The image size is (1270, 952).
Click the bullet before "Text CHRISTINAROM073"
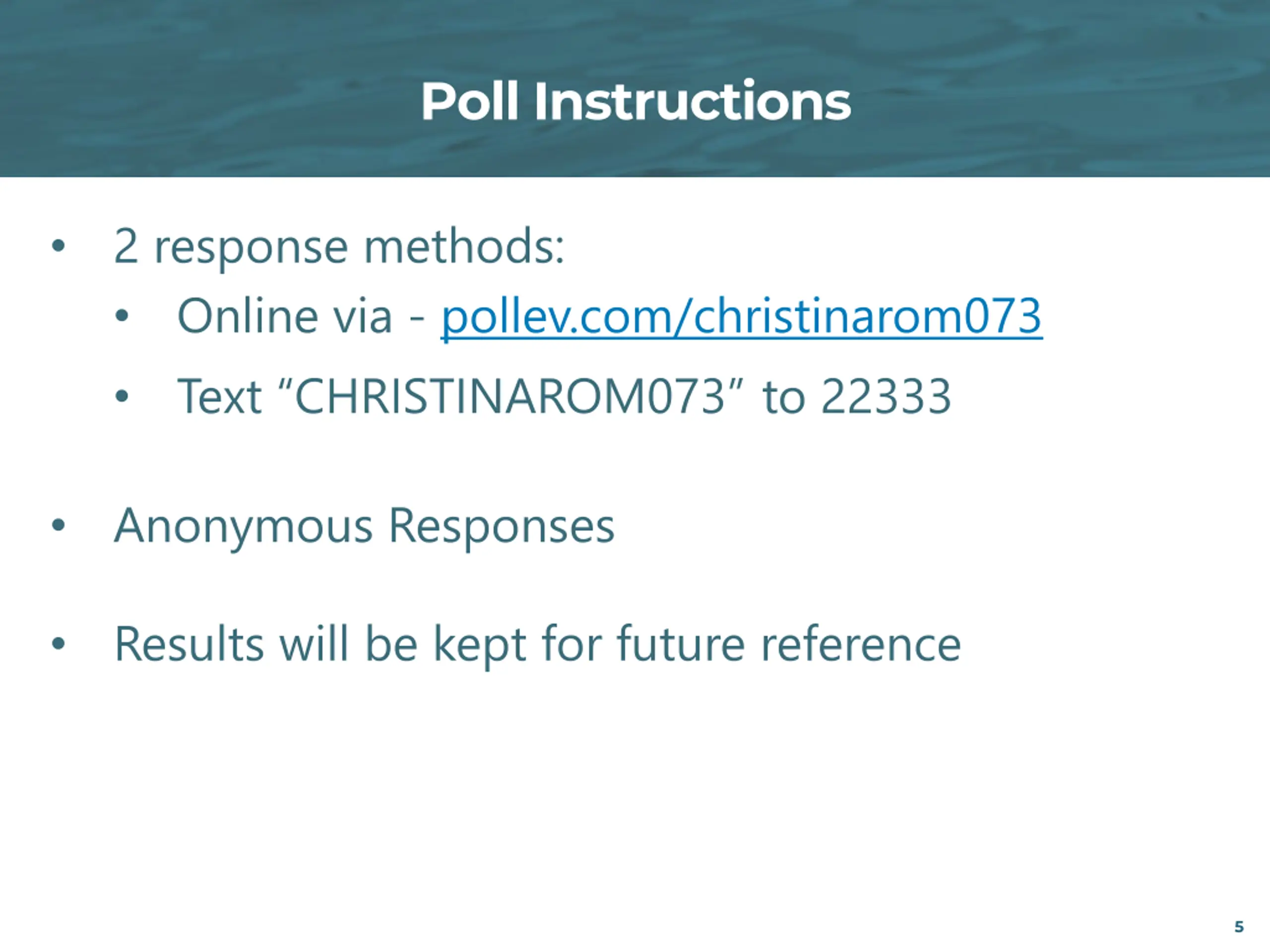[121, 396]
